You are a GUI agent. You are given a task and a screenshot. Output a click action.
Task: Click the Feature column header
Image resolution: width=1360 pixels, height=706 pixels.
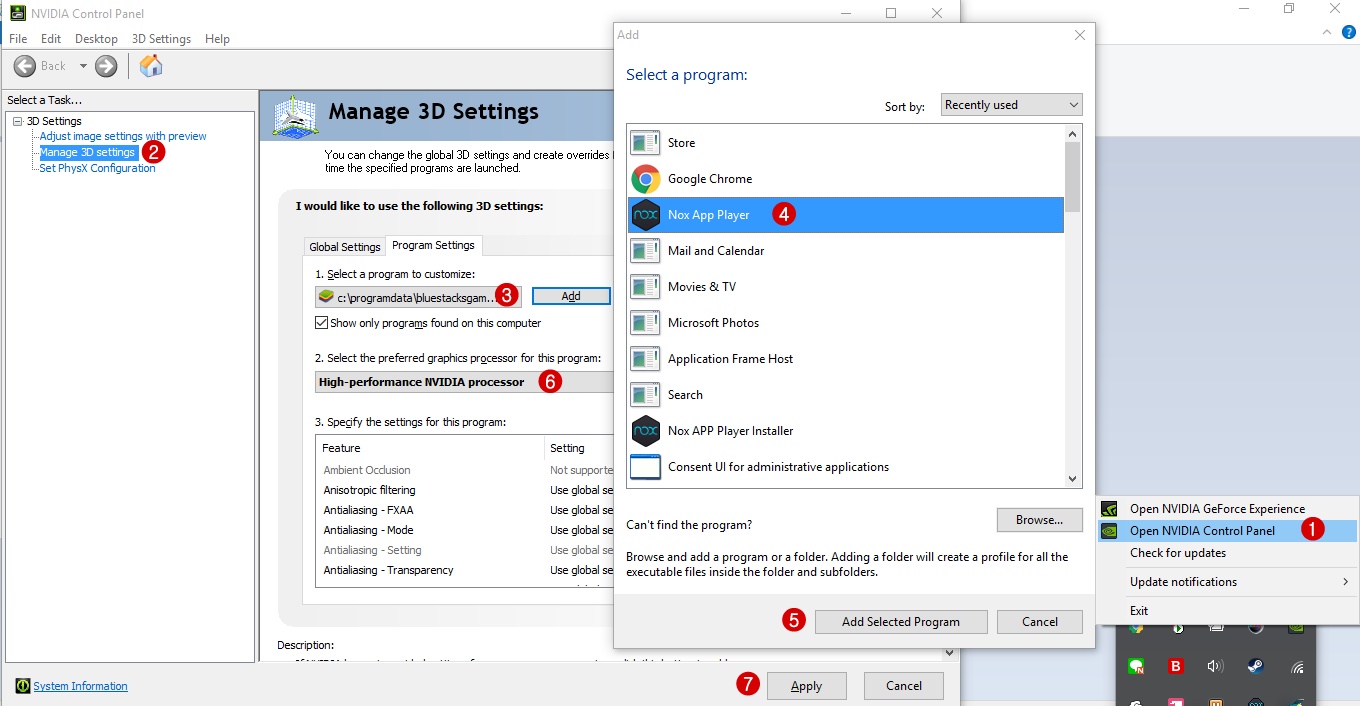pos(430,448)
